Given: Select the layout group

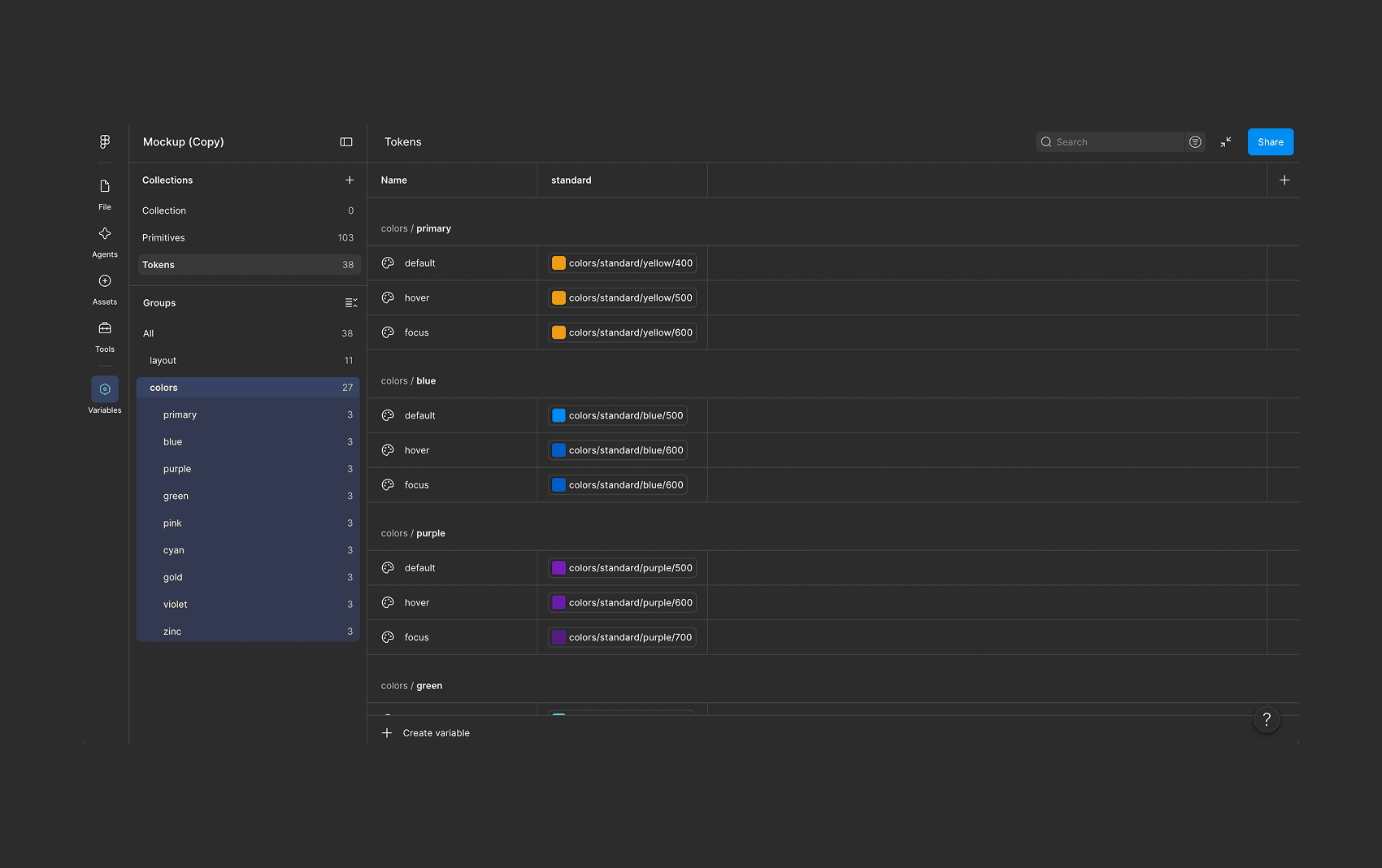Looking at the screenshot, I should tap(248, 360).
